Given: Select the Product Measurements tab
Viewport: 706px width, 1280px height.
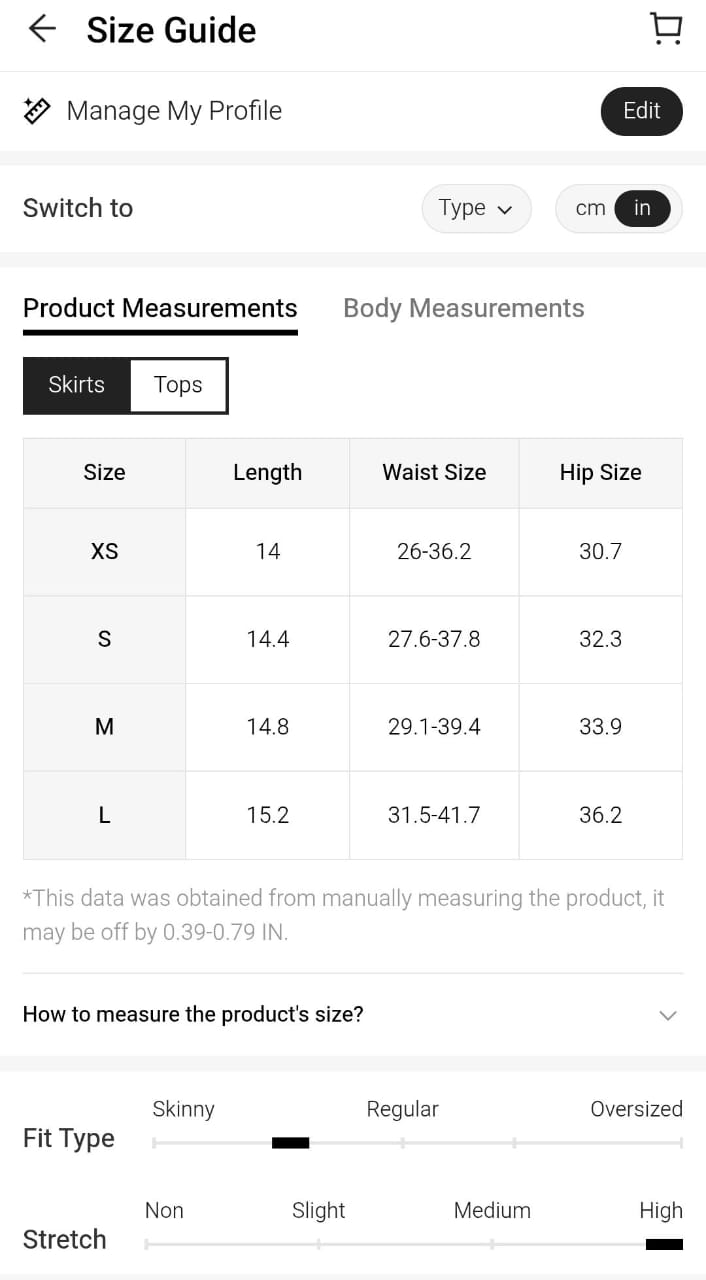Looking at the screenshot, I should pyautogui.click(x=160, y=308).
